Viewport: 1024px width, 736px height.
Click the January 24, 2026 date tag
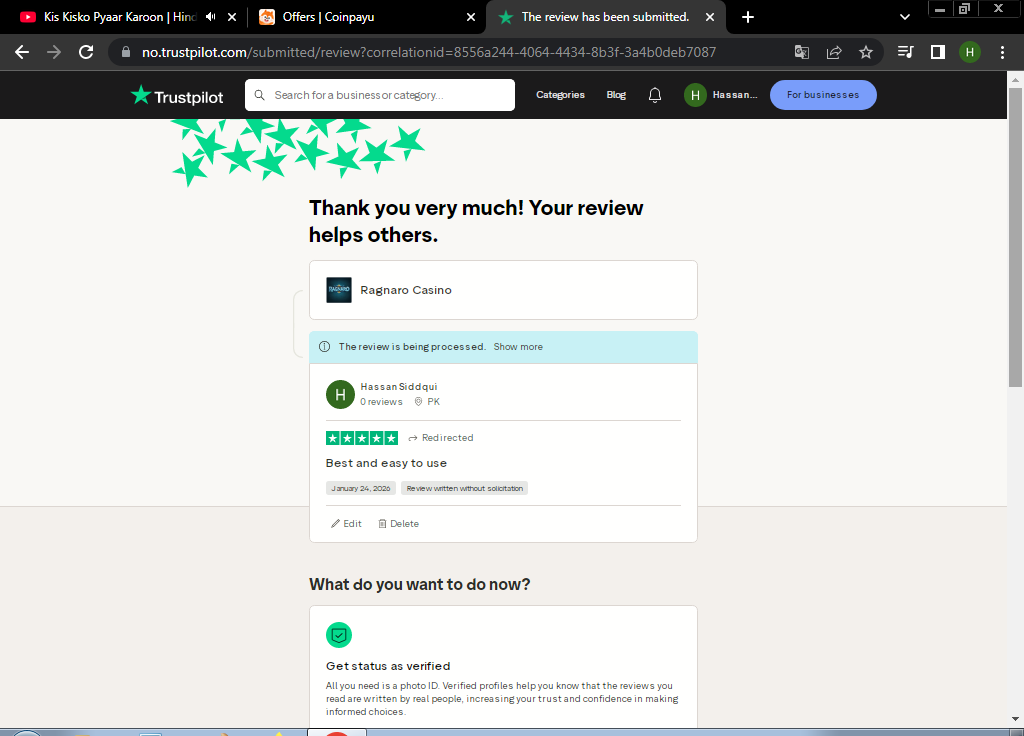point(360,488)
